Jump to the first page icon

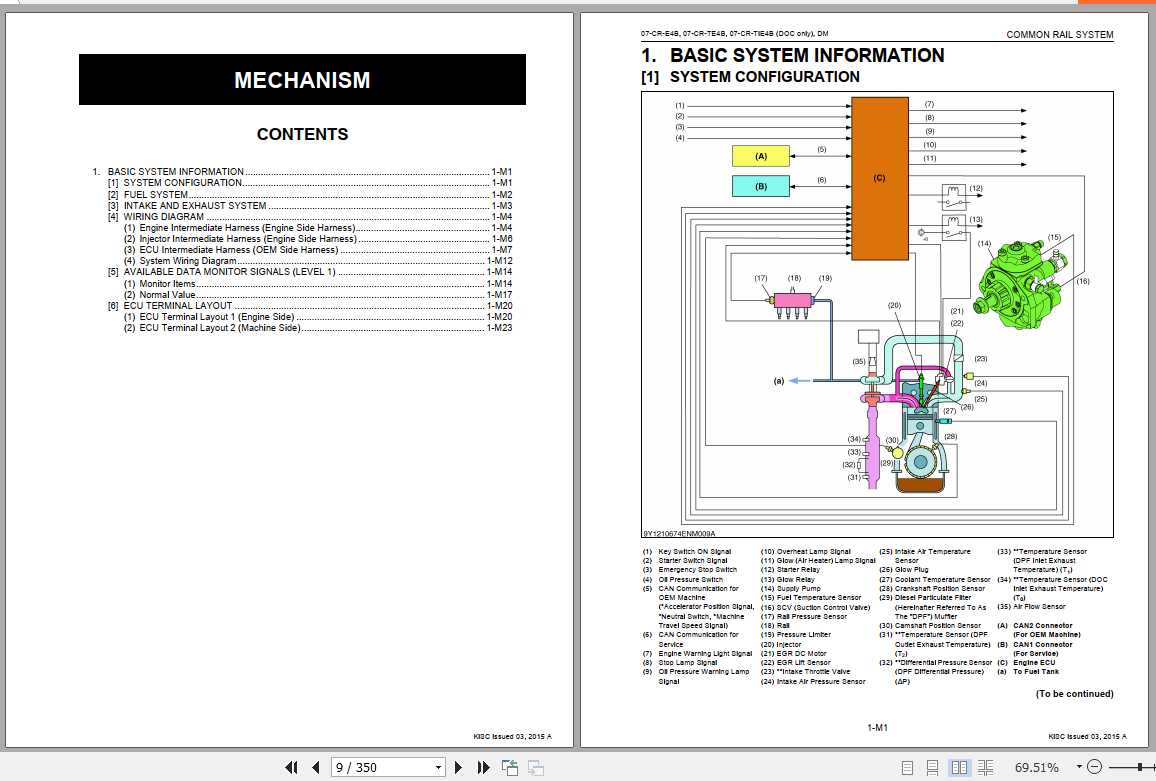292,767
